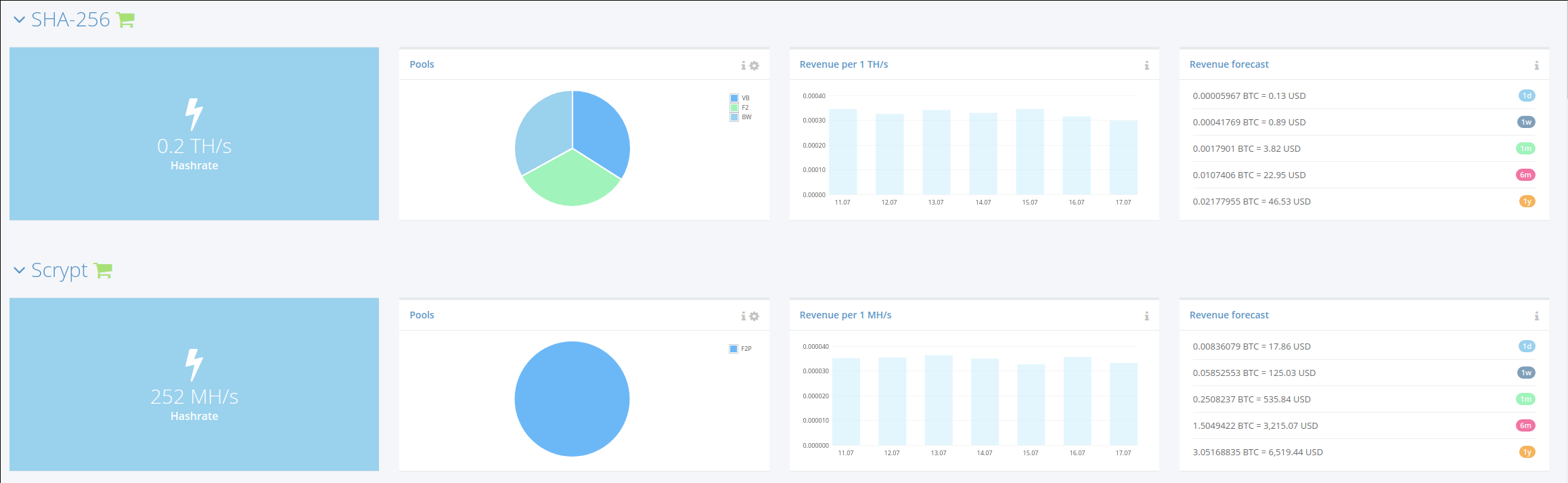Click the 252 MH/s hashrate value
This screenshot has width=1568, height=483.
pyautogui.click(x=194, y=396)
